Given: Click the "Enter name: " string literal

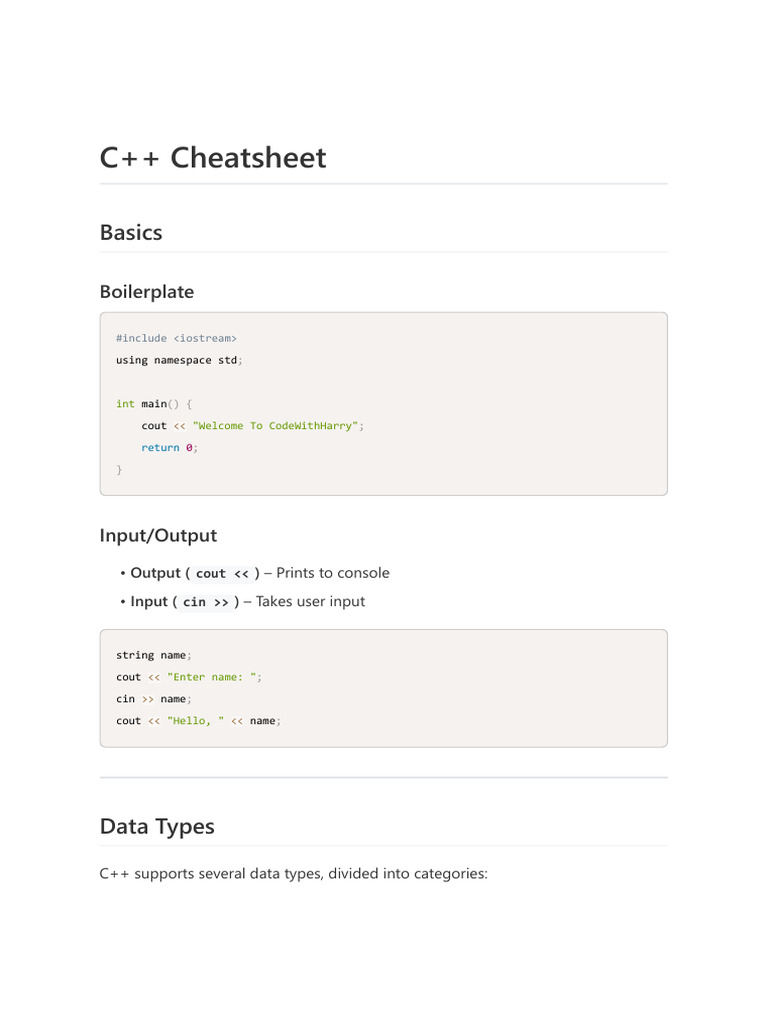Looking at the screenshot, I should coord(213,677).
